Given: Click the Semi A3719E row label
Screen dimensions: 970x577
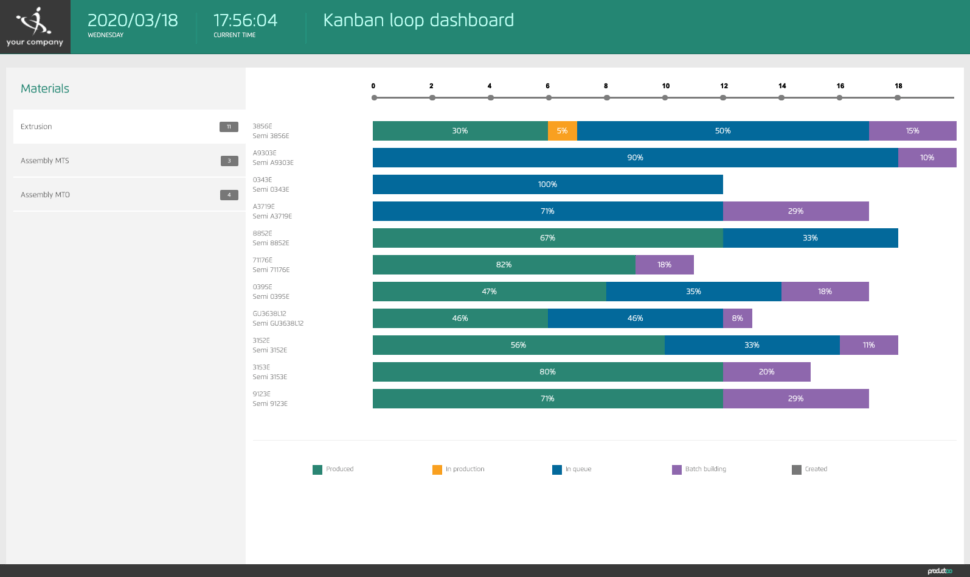Looking at the screenshot, I should click(x=272, y=216).
